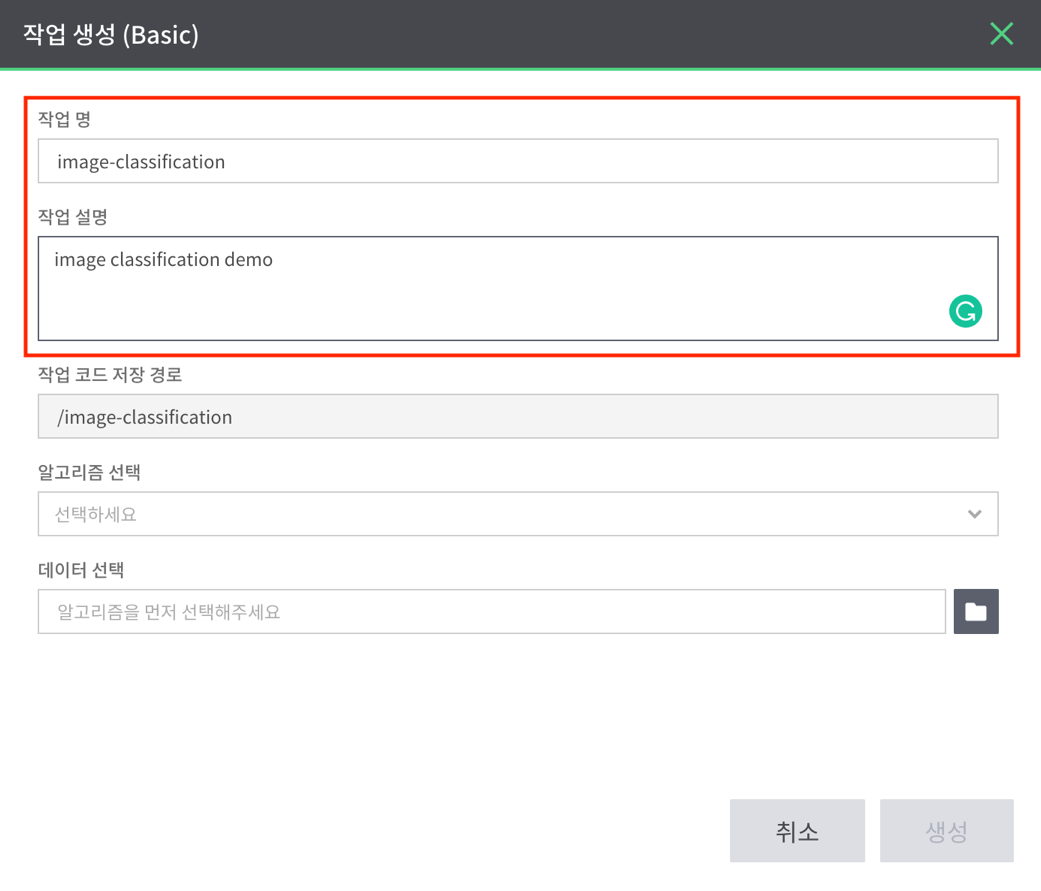Image resolution: width=1041 pixels, height=891 pixels.
Task: Click the green Grammarly icon
Action: click(965, 311)
